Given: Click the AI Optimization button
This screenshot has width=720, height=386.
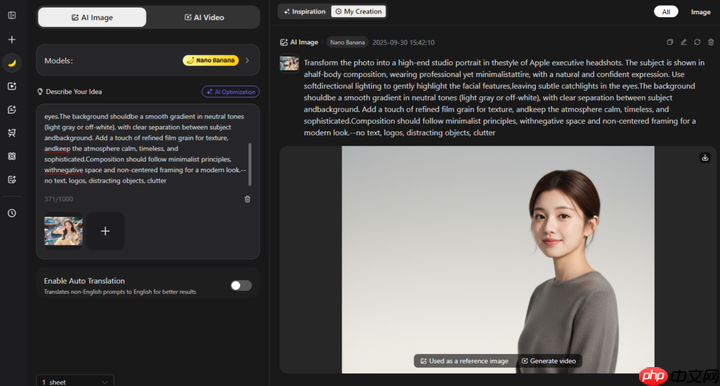Looking at the screenshot, I should click(x=231, y=92).
